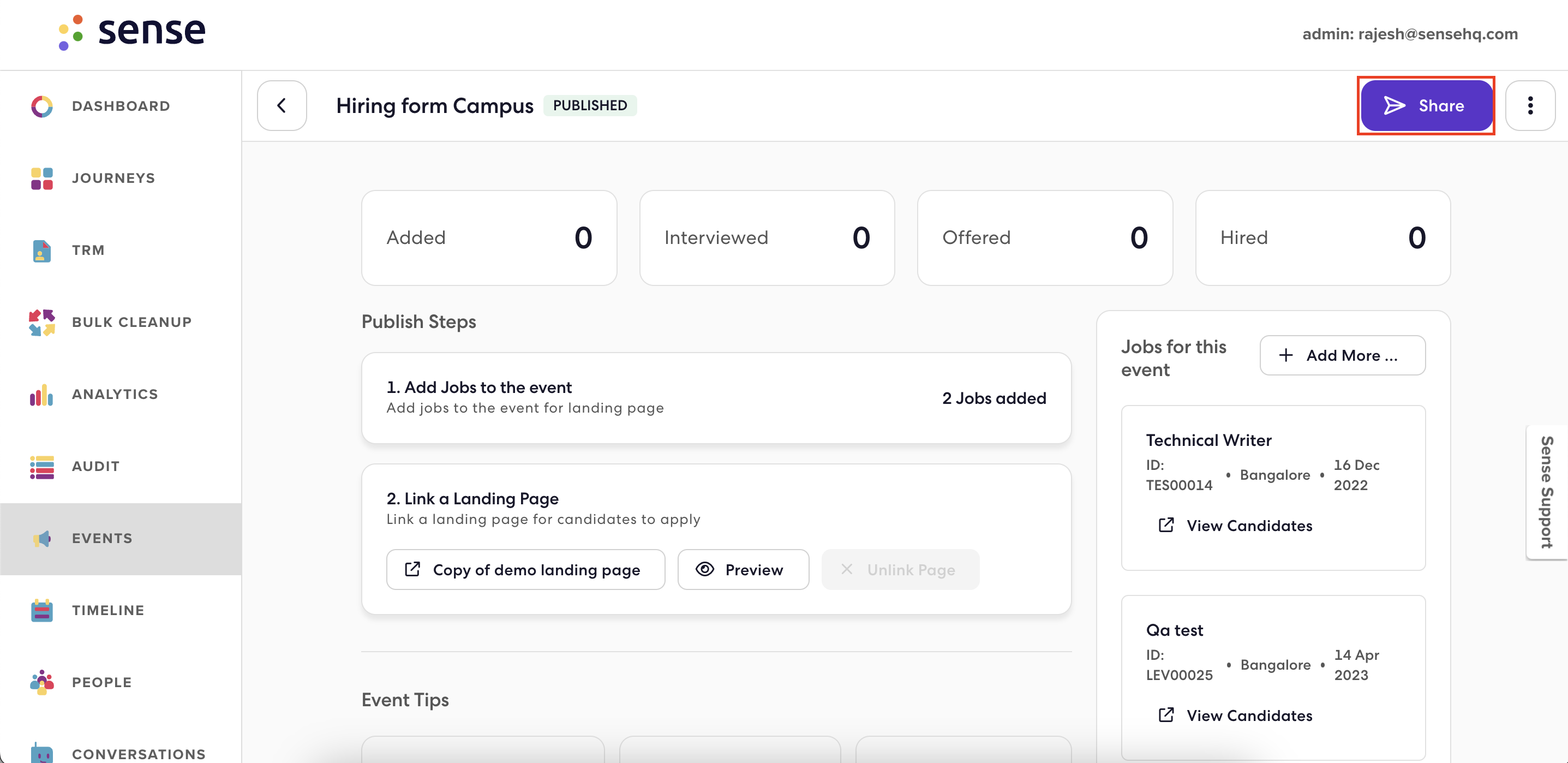
Task: Click the '2 Jobs added' text
Action: 995,398
